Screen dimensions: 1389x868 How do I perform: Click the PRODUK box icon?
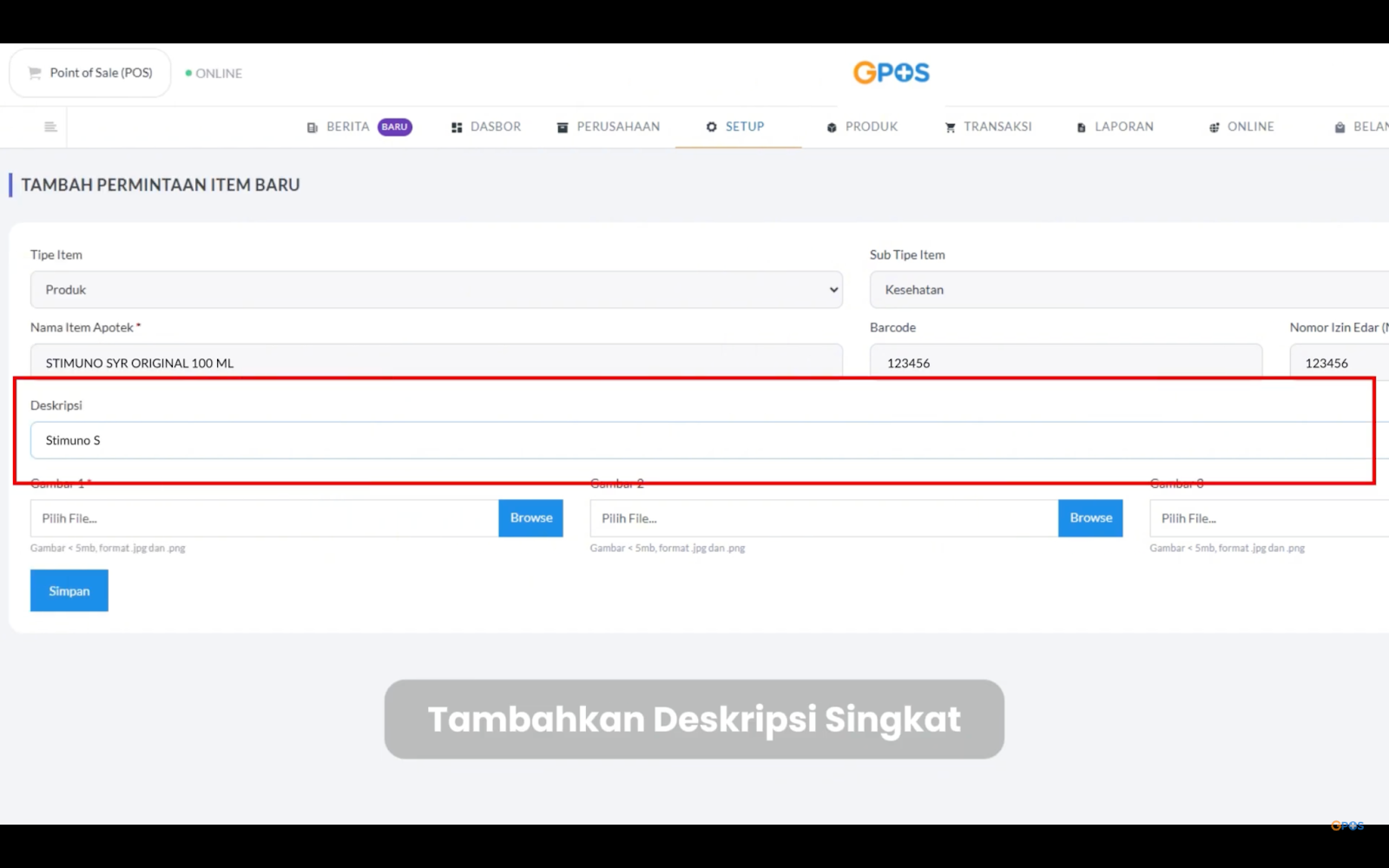pyautogui.click(x=832, y=128)
